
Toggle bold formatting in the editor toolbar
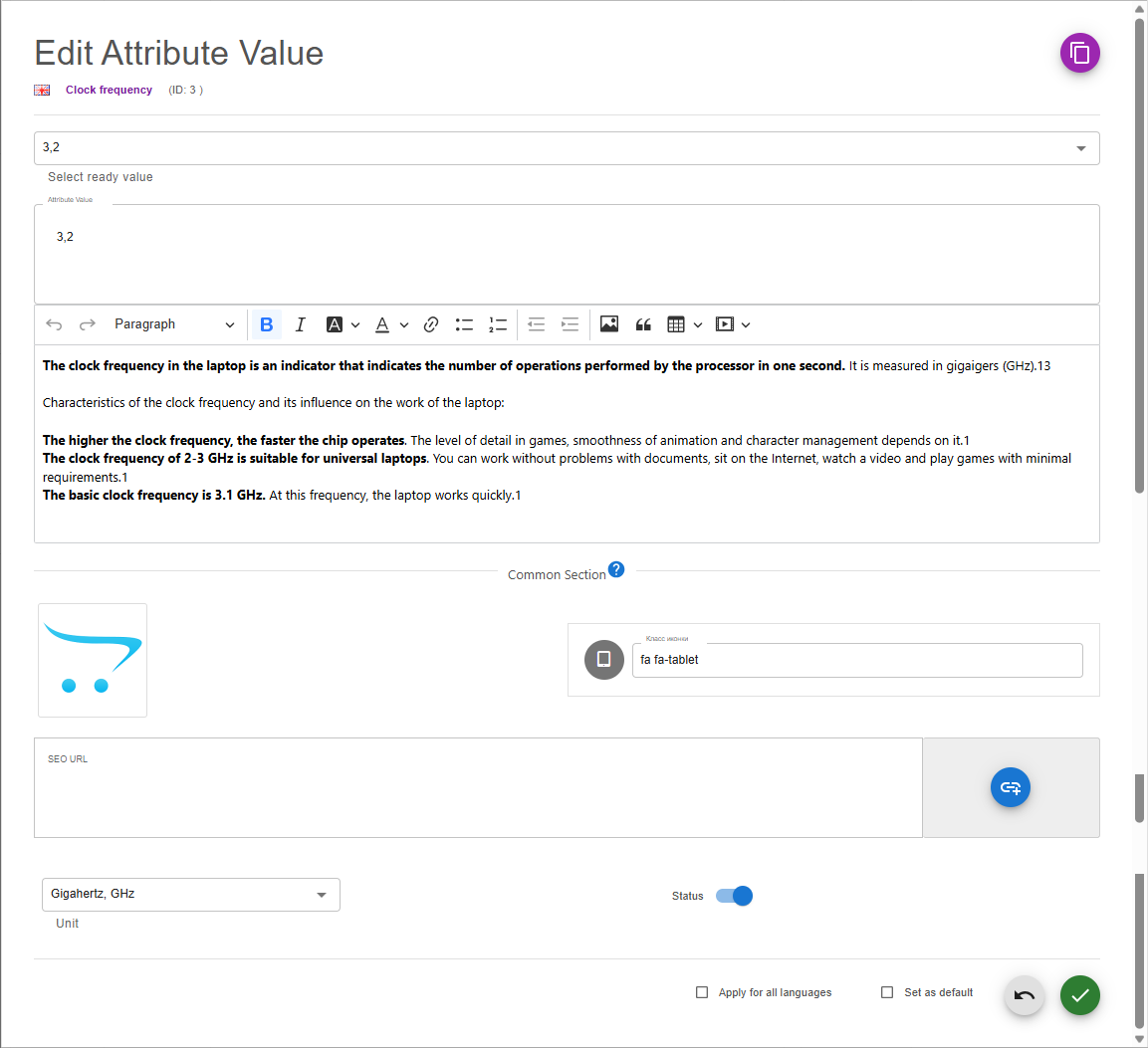266,324
